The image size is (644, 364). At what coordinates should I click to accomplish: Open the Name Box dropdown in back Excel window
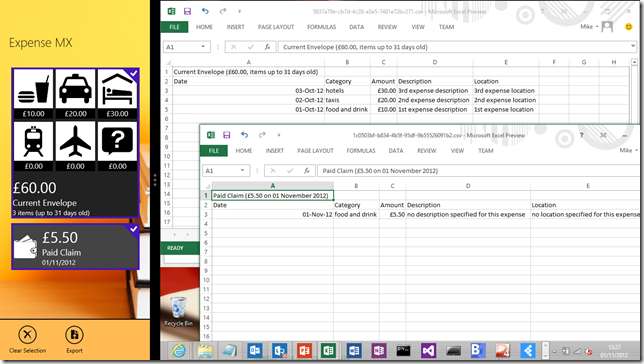click(203, 47)
